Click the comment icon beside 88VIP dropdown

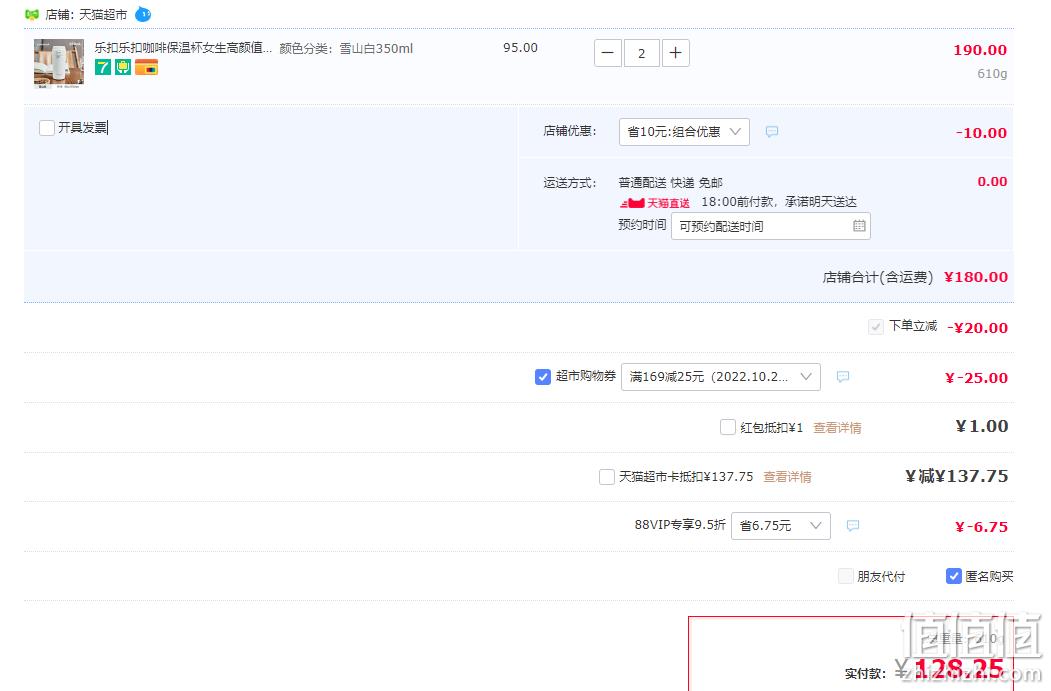pyautogui.click(x=853, y=525)
